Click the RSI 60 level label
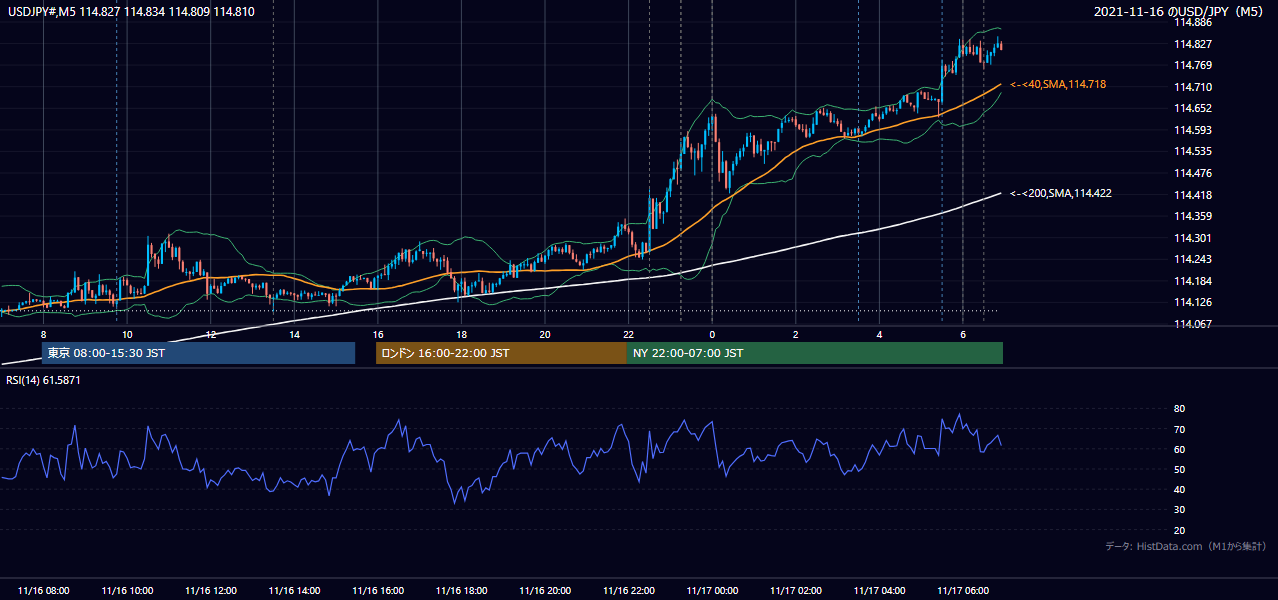The width and height of the screenshot is (1278, 600). coord(1179,449)
